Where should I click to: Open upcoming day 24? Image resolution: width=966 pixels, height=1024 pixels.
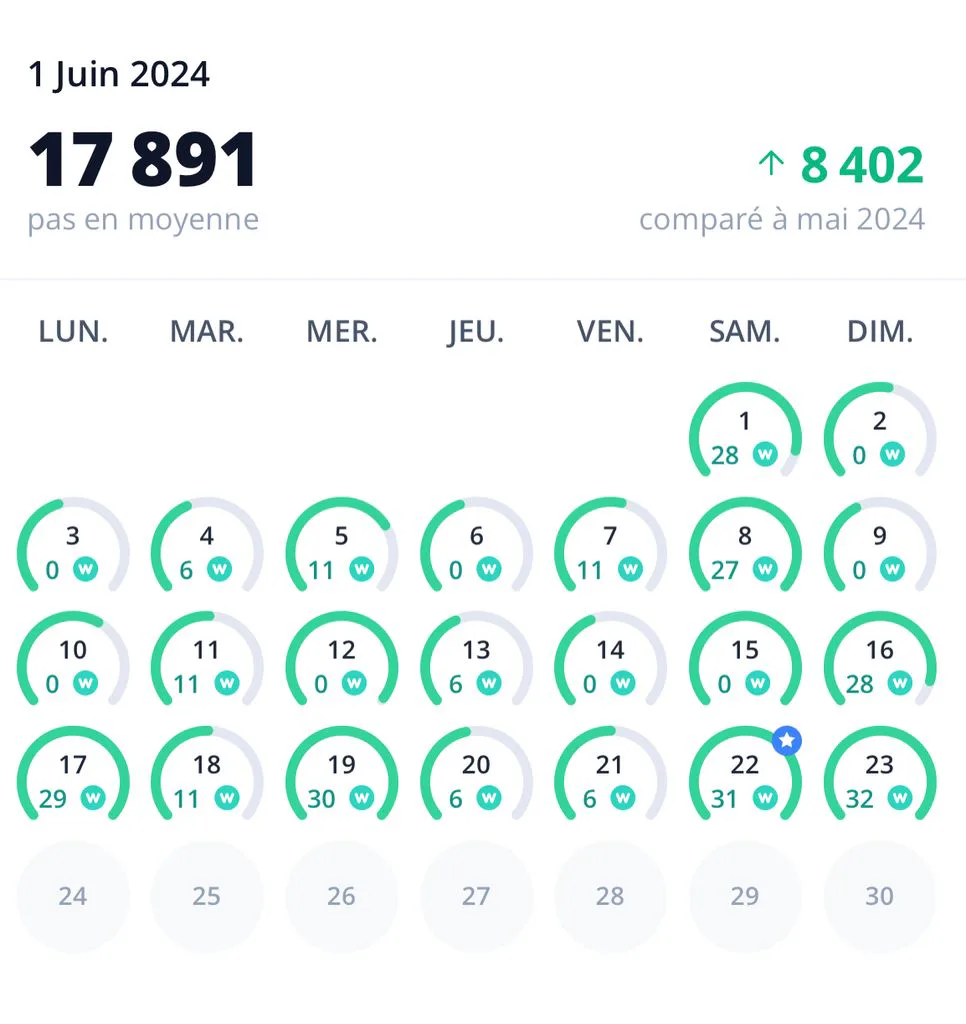(x=72, y=896)
